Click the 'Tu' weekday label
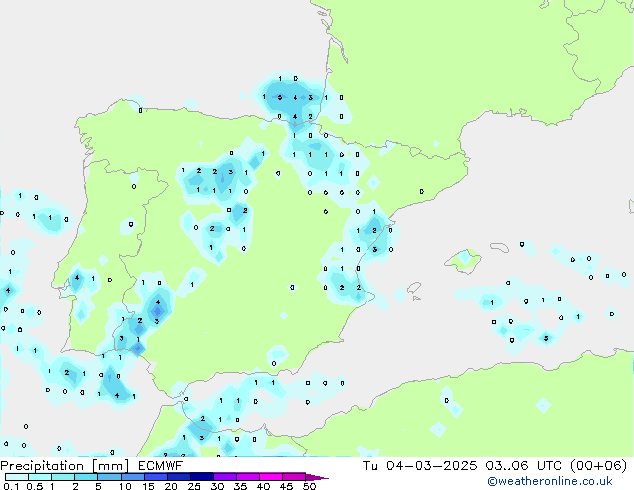 (x=370, y=466)
